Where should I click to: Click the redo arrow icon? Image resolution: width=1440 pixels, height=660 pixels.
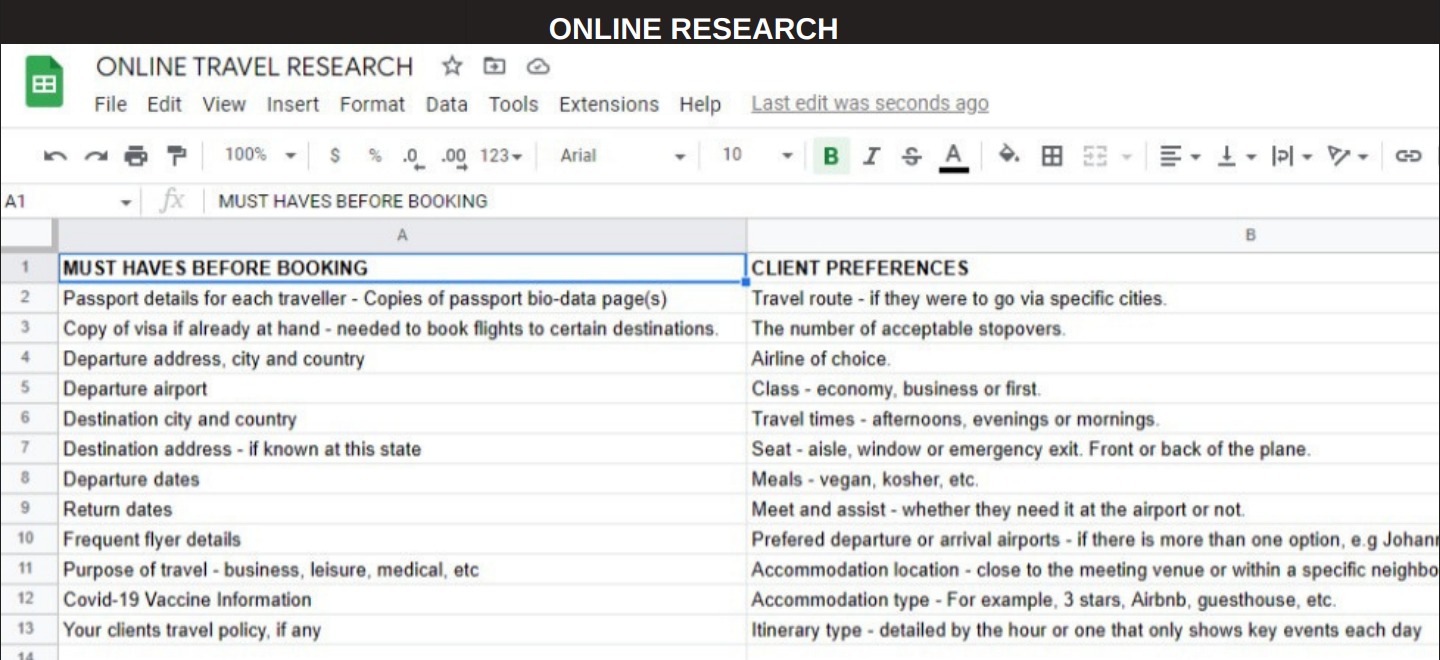coord(96,156)
